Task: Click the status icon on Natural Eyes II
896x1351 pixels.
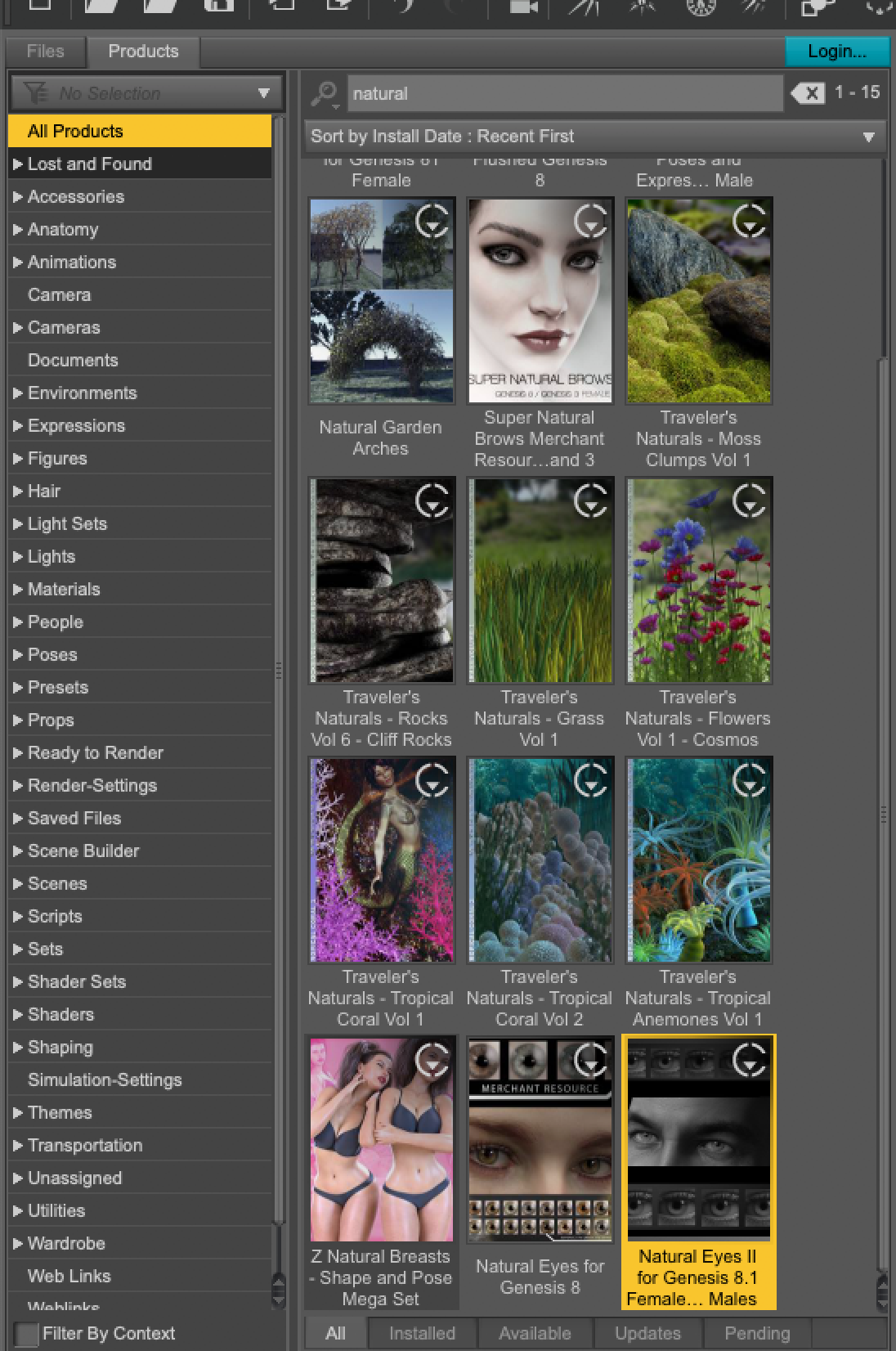Action: (749, 1060)
